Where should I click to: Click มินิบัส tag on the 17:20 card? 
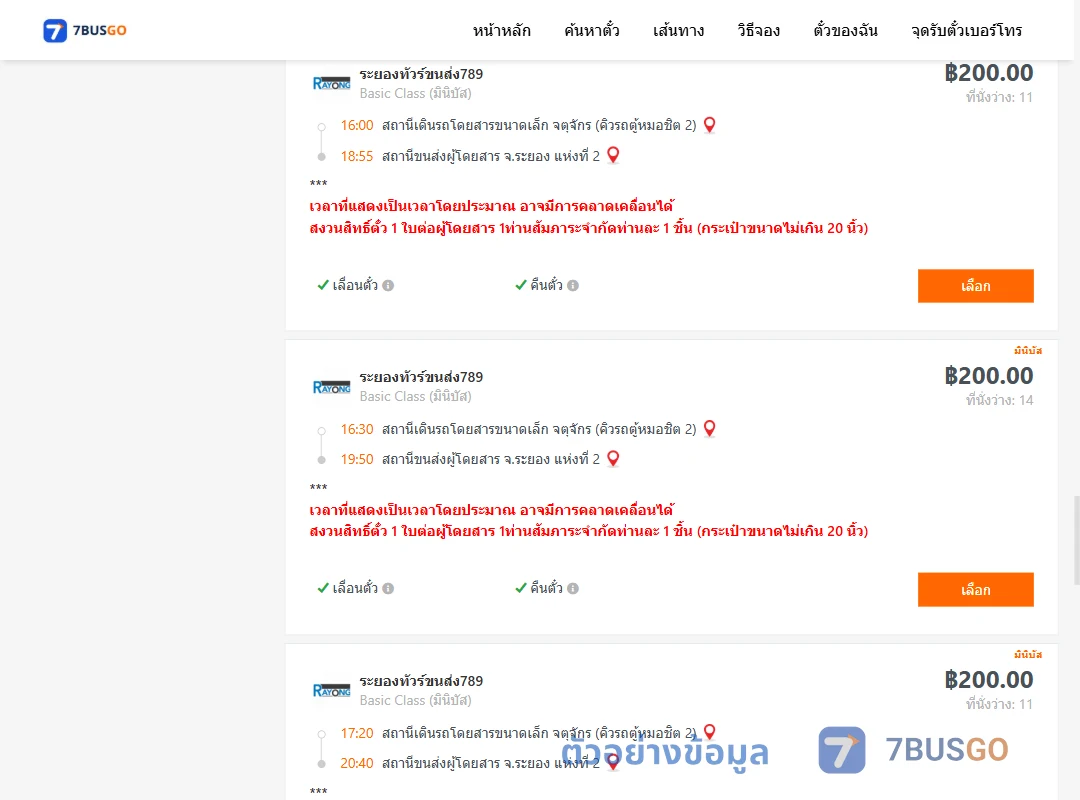point(1028,655)
